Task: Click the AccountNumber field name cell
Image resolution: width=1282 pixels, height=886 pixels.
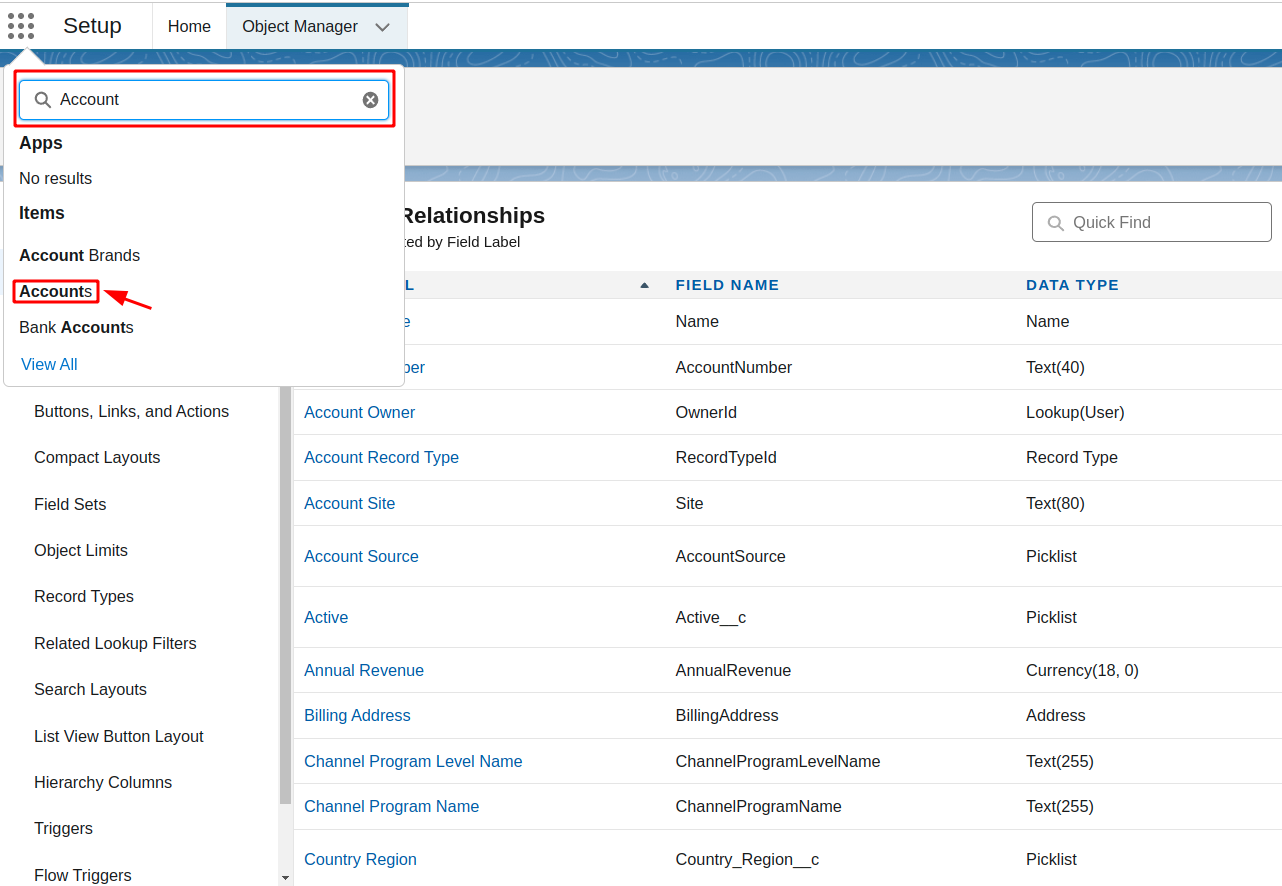Action: 734,367
